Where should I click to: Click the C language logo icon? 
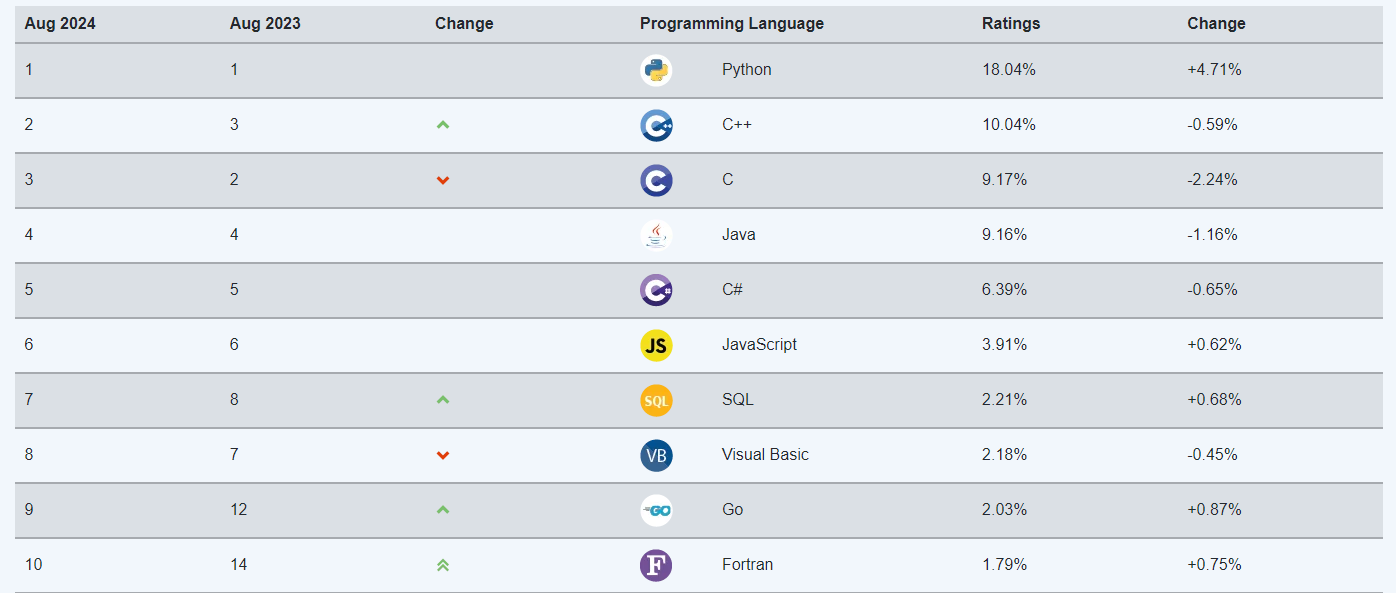click(x=656, y=180)
